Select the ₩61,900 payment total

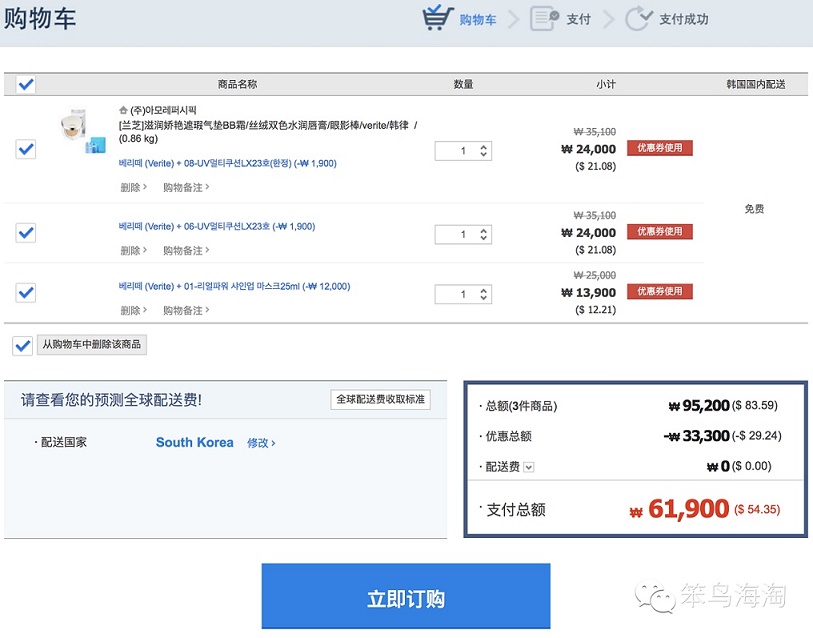(679, 509)
